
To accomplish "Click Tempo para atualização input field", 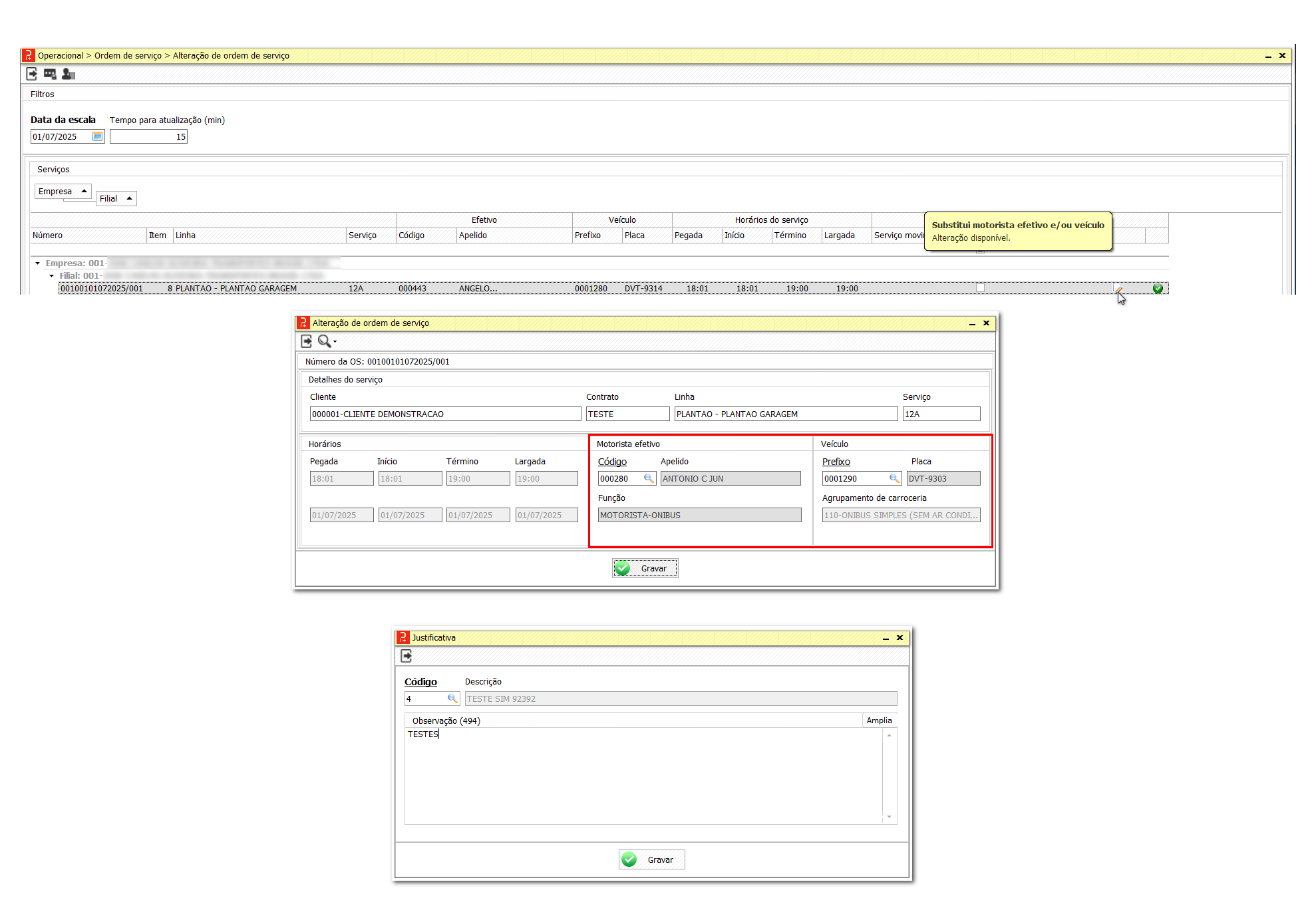I will coord(148,136).
